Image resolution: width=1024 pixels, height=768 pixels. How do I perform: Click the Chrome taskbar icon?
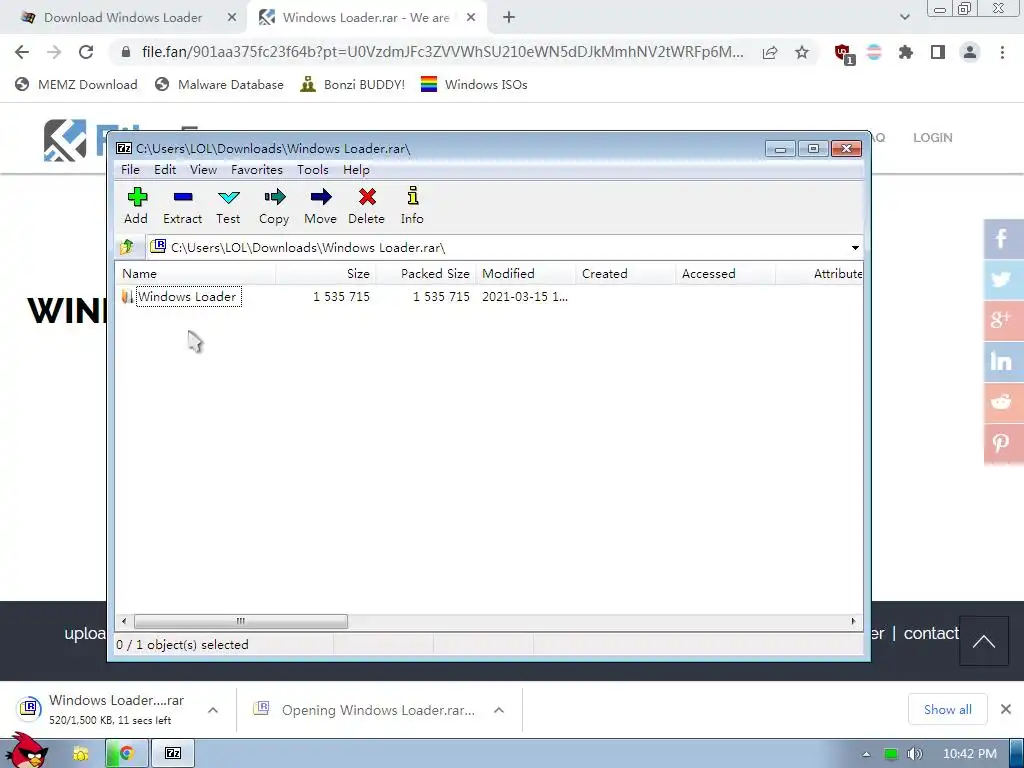click(x=126, y=754)
